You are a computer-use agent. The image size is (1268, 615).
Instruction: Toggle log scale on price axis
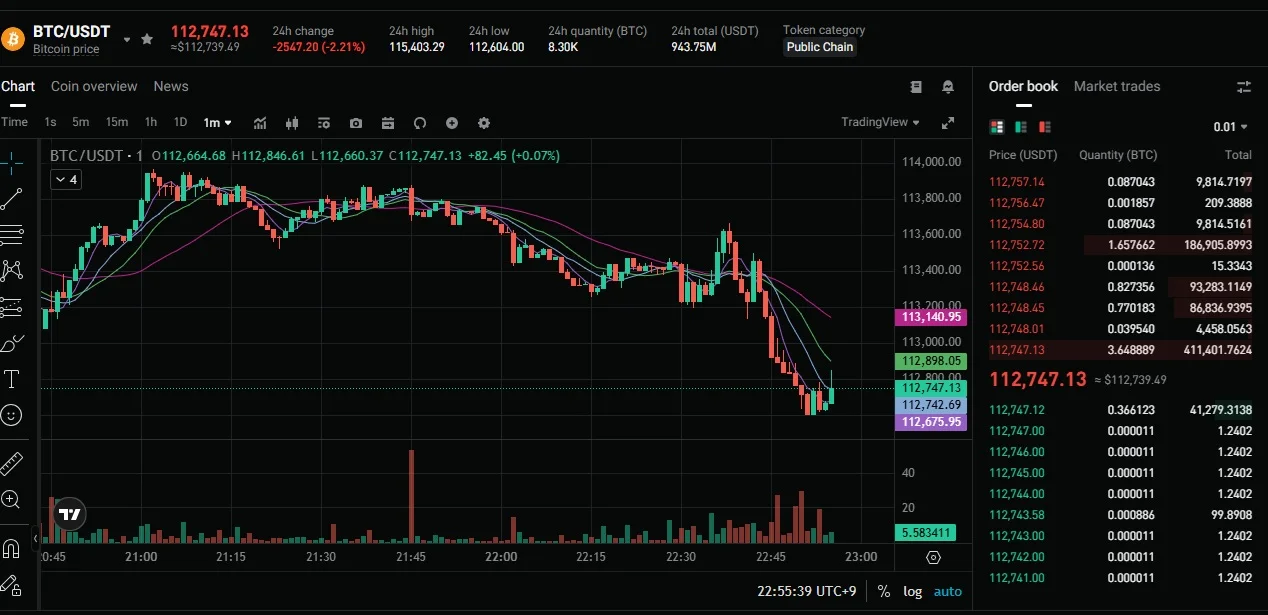click(913, 591)
